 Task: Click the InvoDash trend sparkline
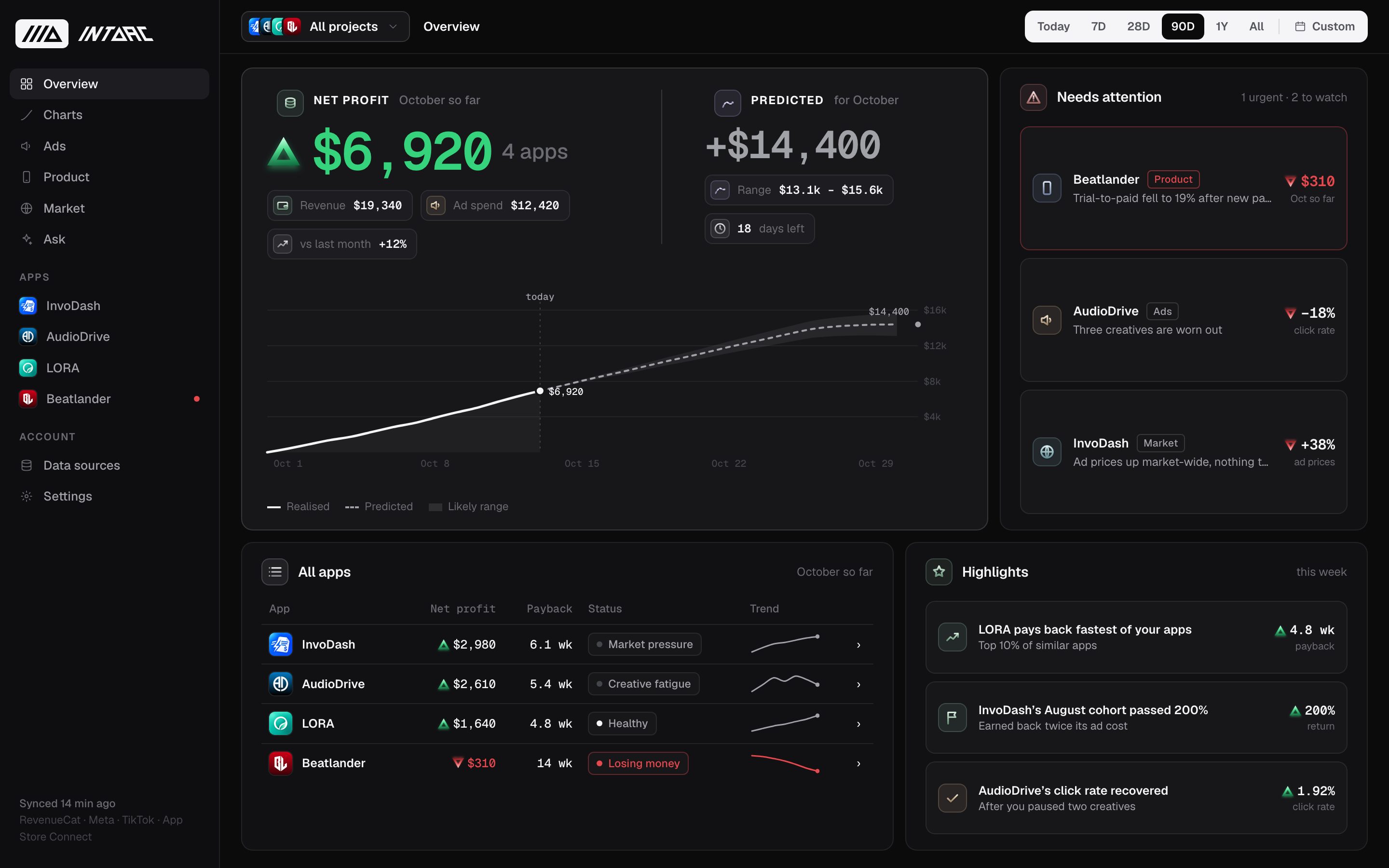pyautogui.click(x=785, y=644)
